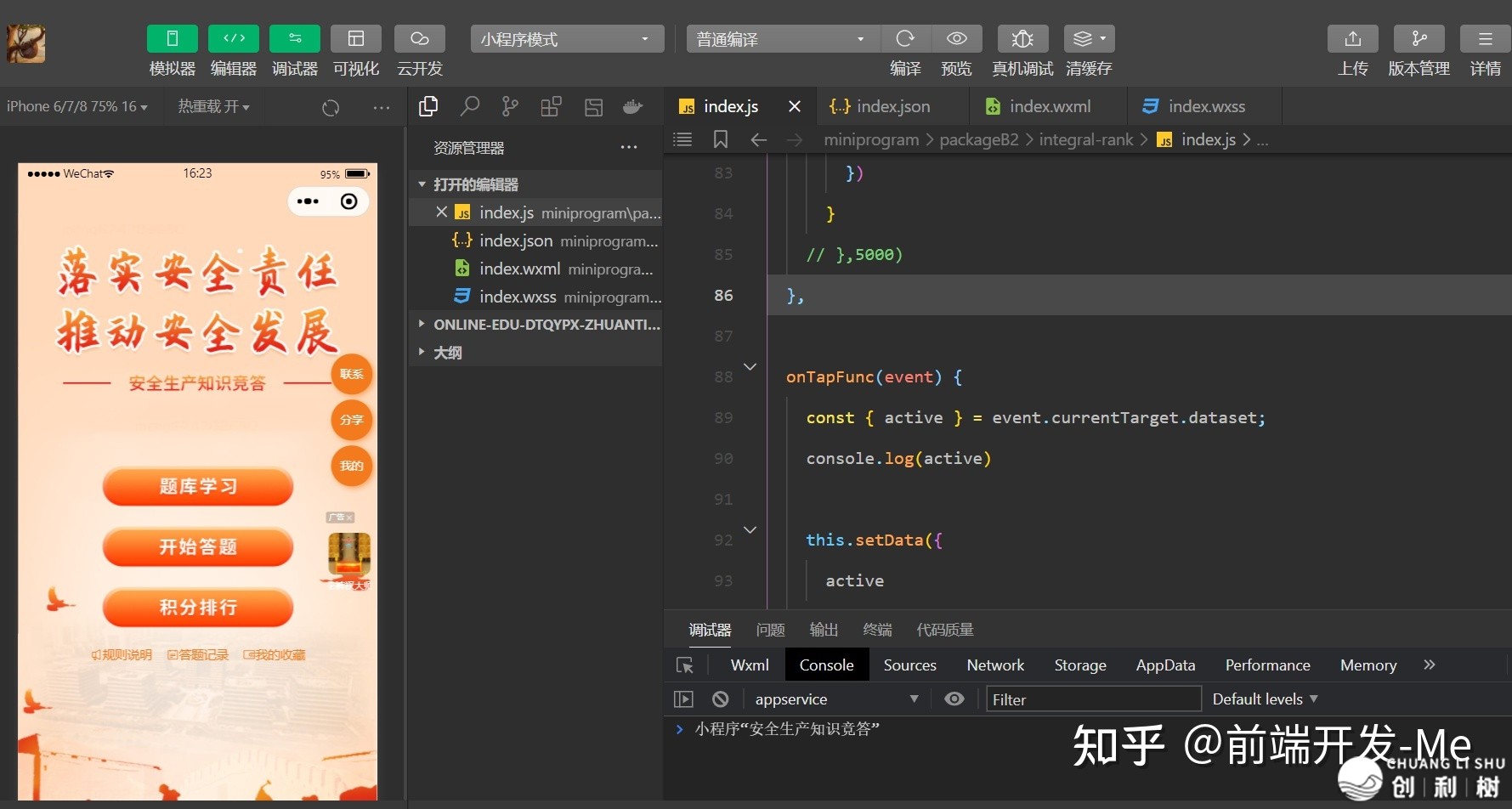
Task: Open version management (版本管理) icon
Action: 1419,39
